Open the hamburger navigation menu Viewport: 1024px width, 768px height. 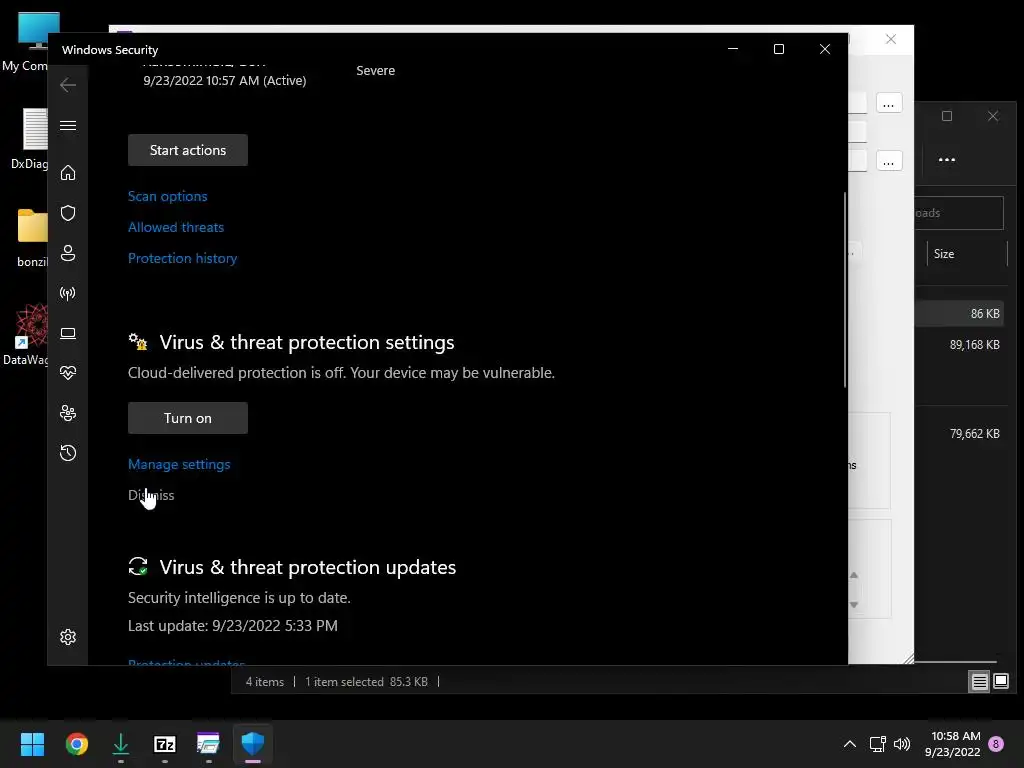[68, 125]
